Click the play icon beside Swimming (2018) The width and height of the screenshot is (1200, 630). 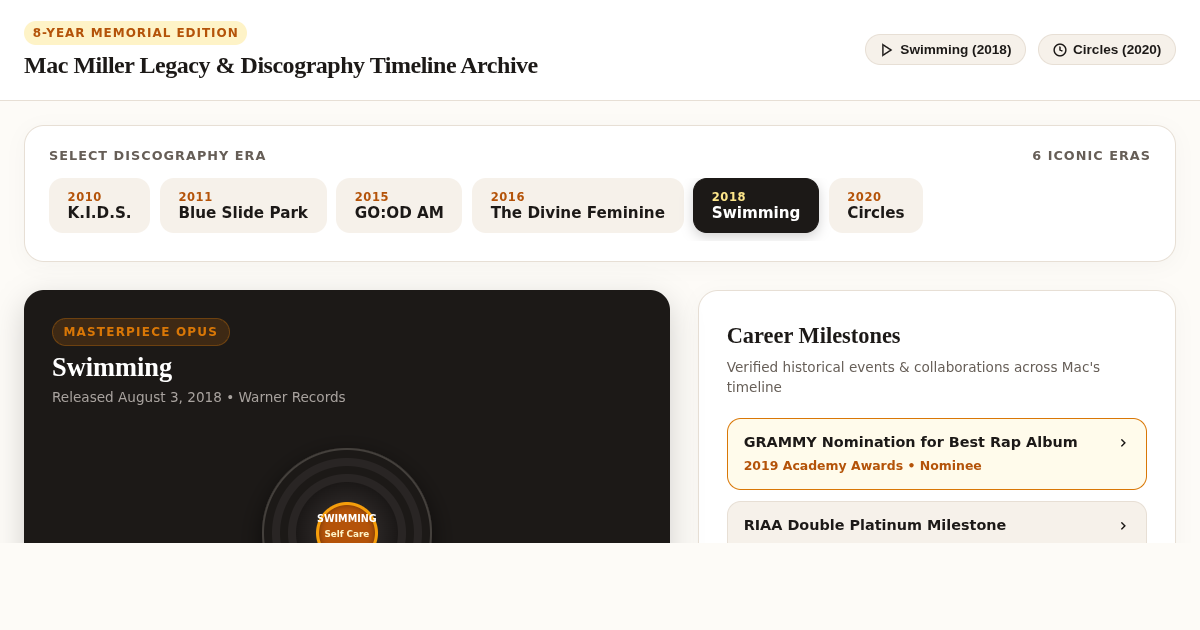pos(886,50)
